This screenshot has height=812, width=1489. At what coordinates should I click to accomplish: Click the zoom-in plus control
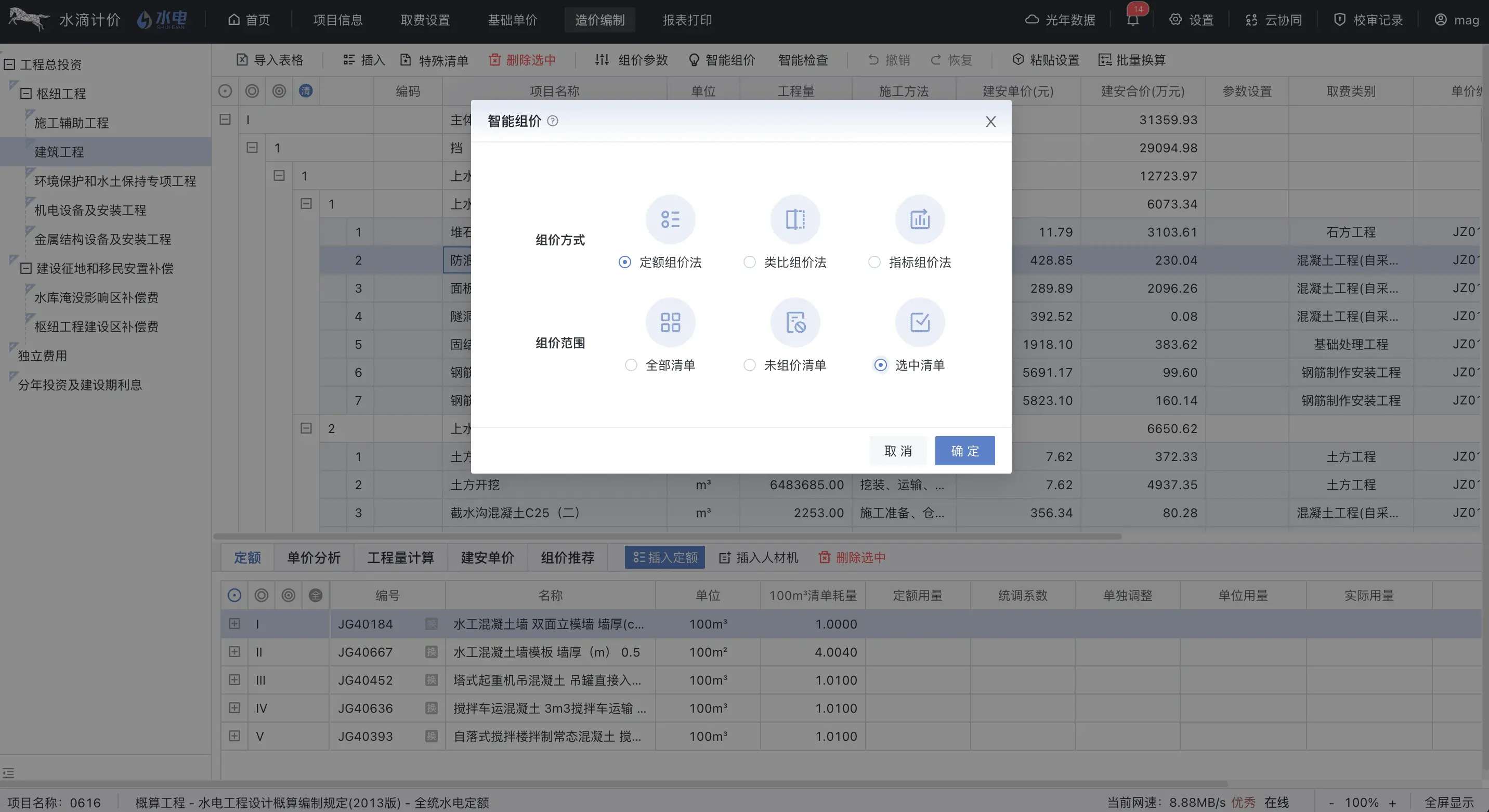[x=1392, y=803]
